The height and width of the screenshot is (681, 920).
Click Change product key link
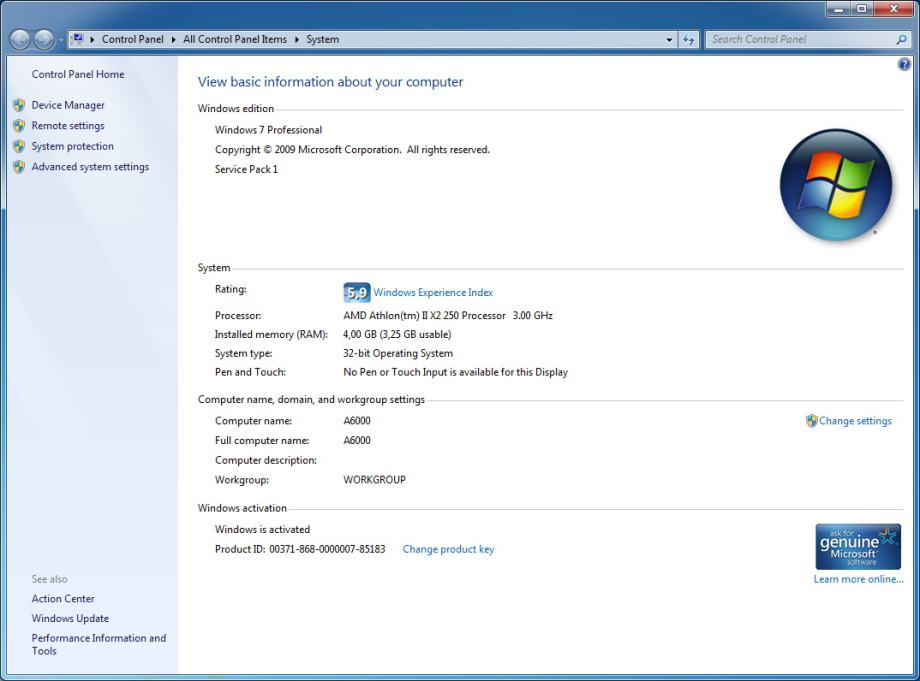tap(448, 549)
